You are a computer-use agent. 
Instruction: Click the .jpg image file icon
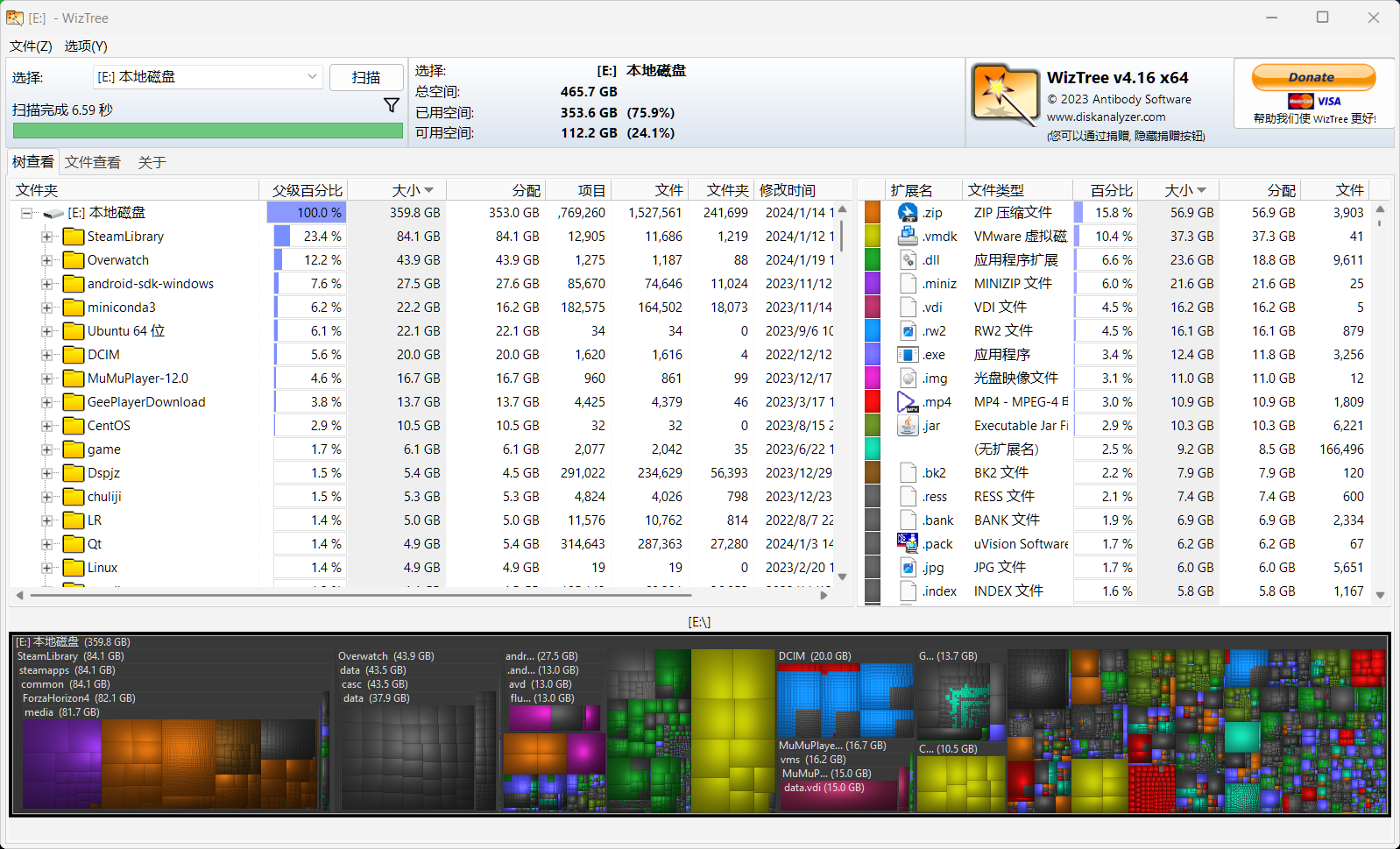click(908, 567)
